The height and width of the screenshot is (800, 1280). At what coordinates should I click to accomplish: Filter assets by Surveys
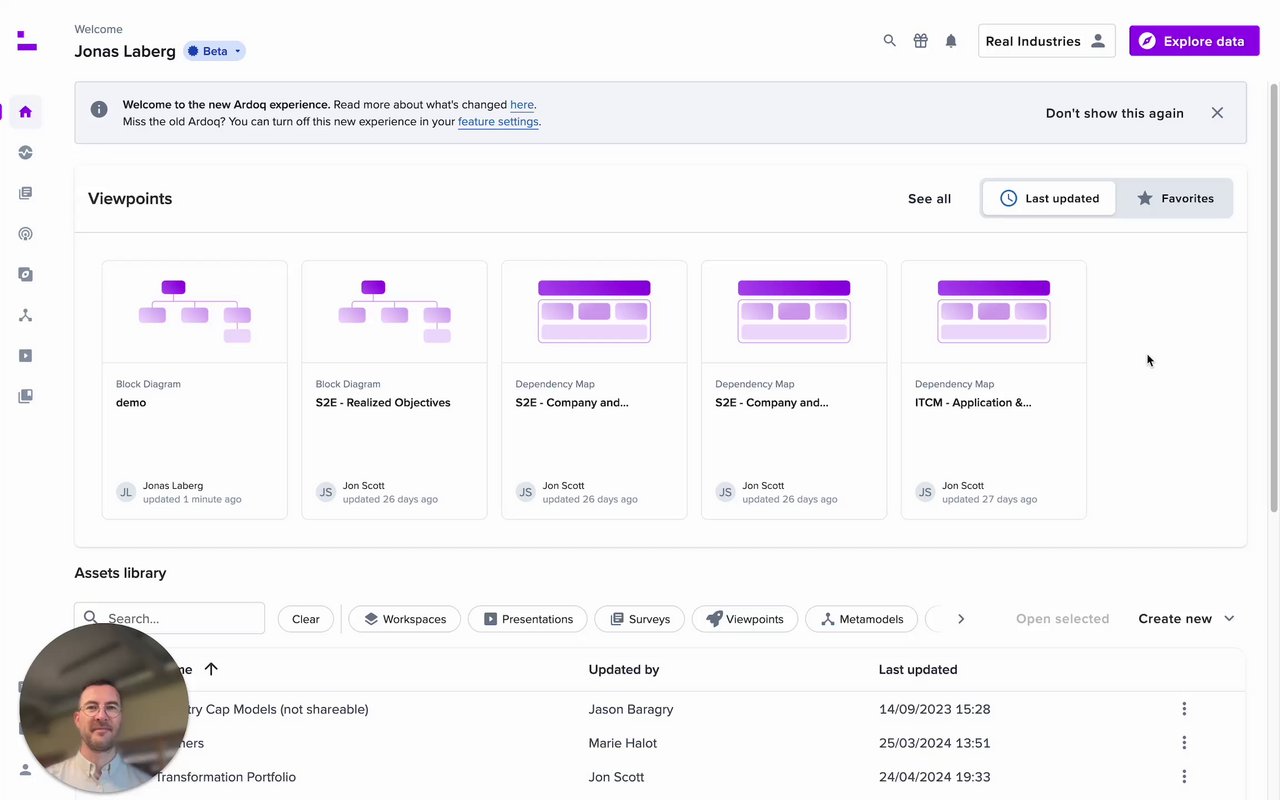point(639,619)
